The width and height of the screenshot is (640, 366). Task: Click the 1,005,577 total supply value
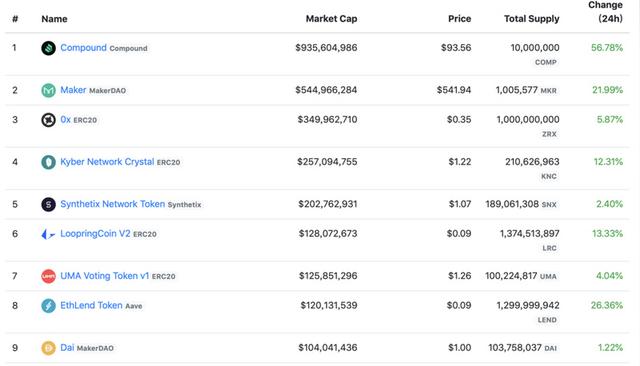(516, 90)
